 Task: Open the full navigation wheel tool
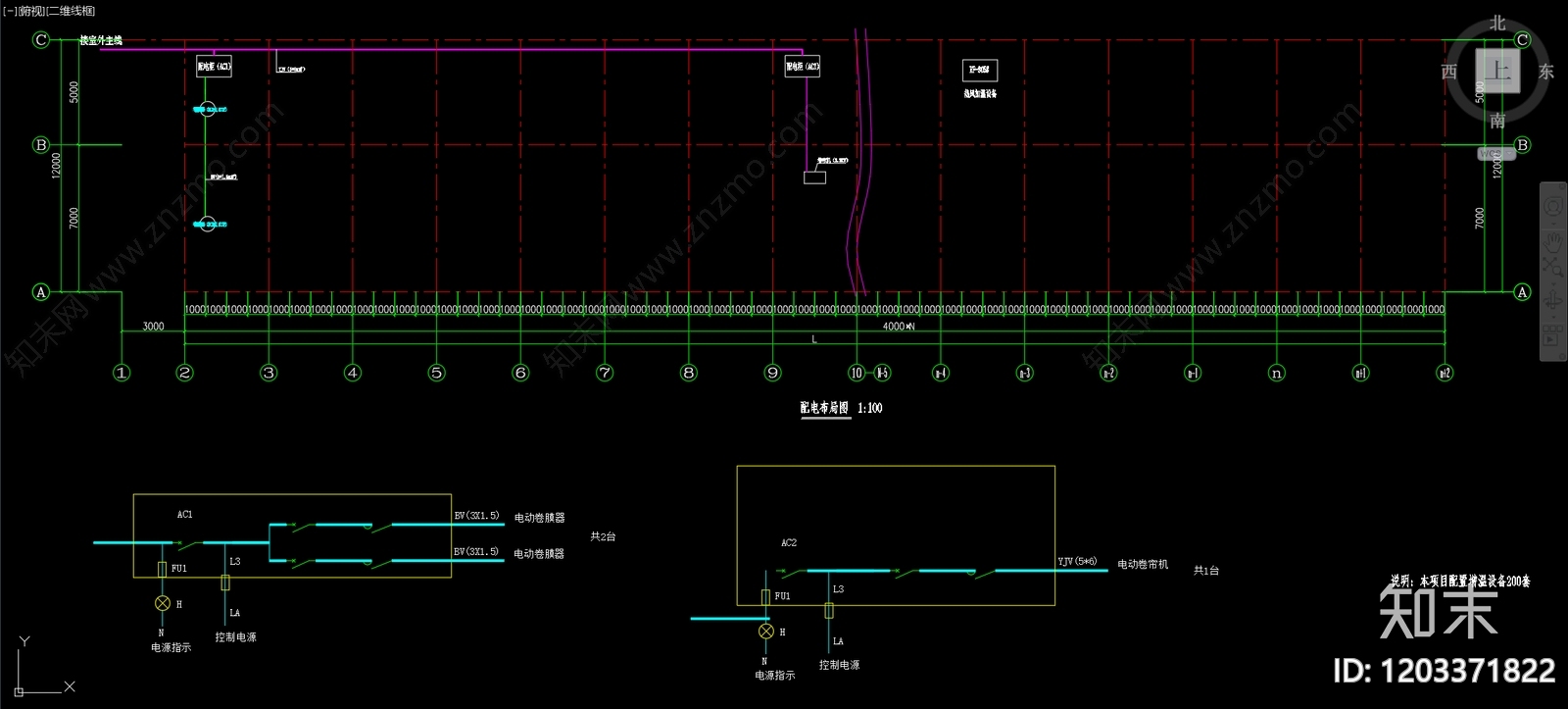point(1553,207)
